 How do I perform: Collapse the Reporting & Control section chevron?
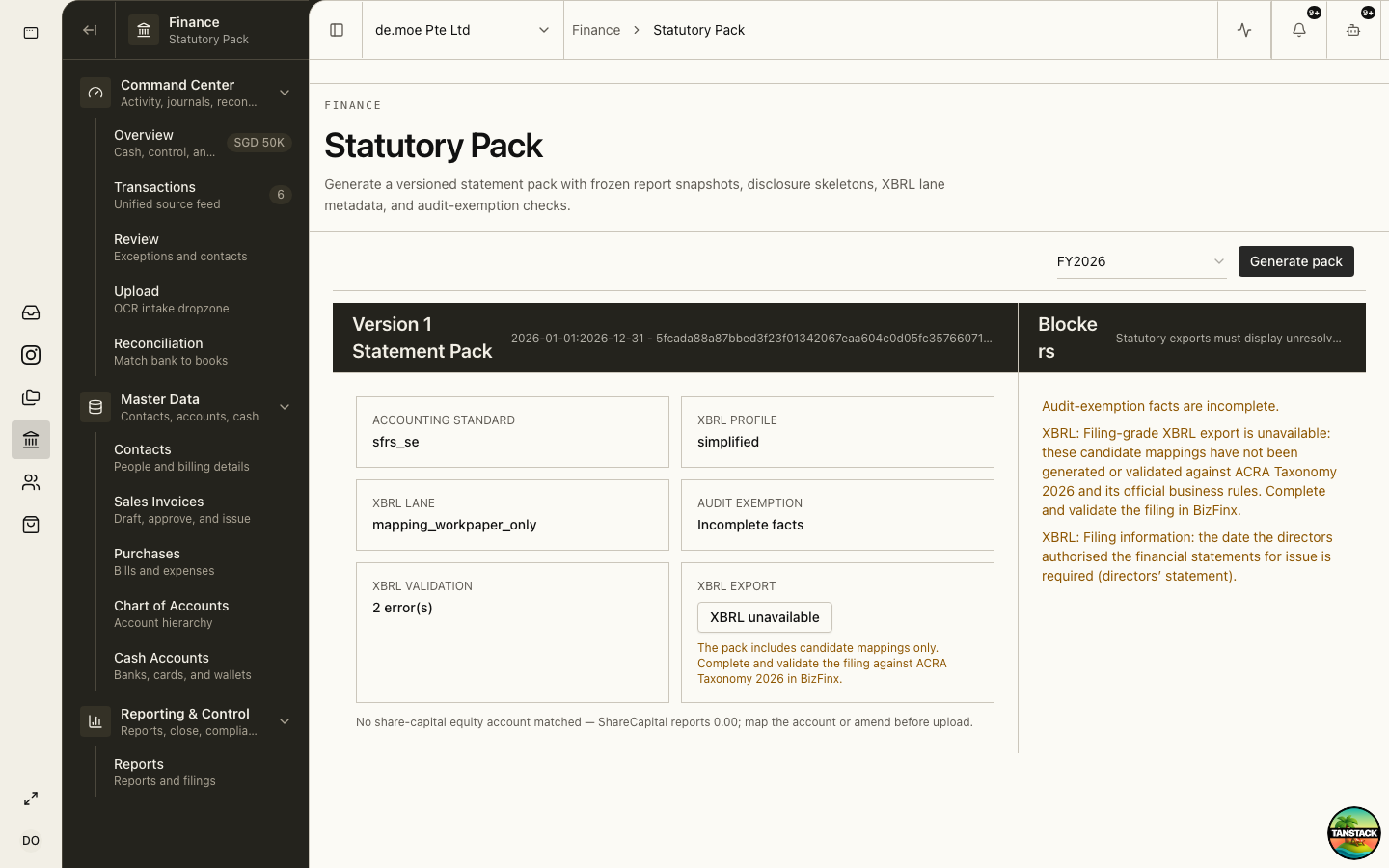pos(285,721)
